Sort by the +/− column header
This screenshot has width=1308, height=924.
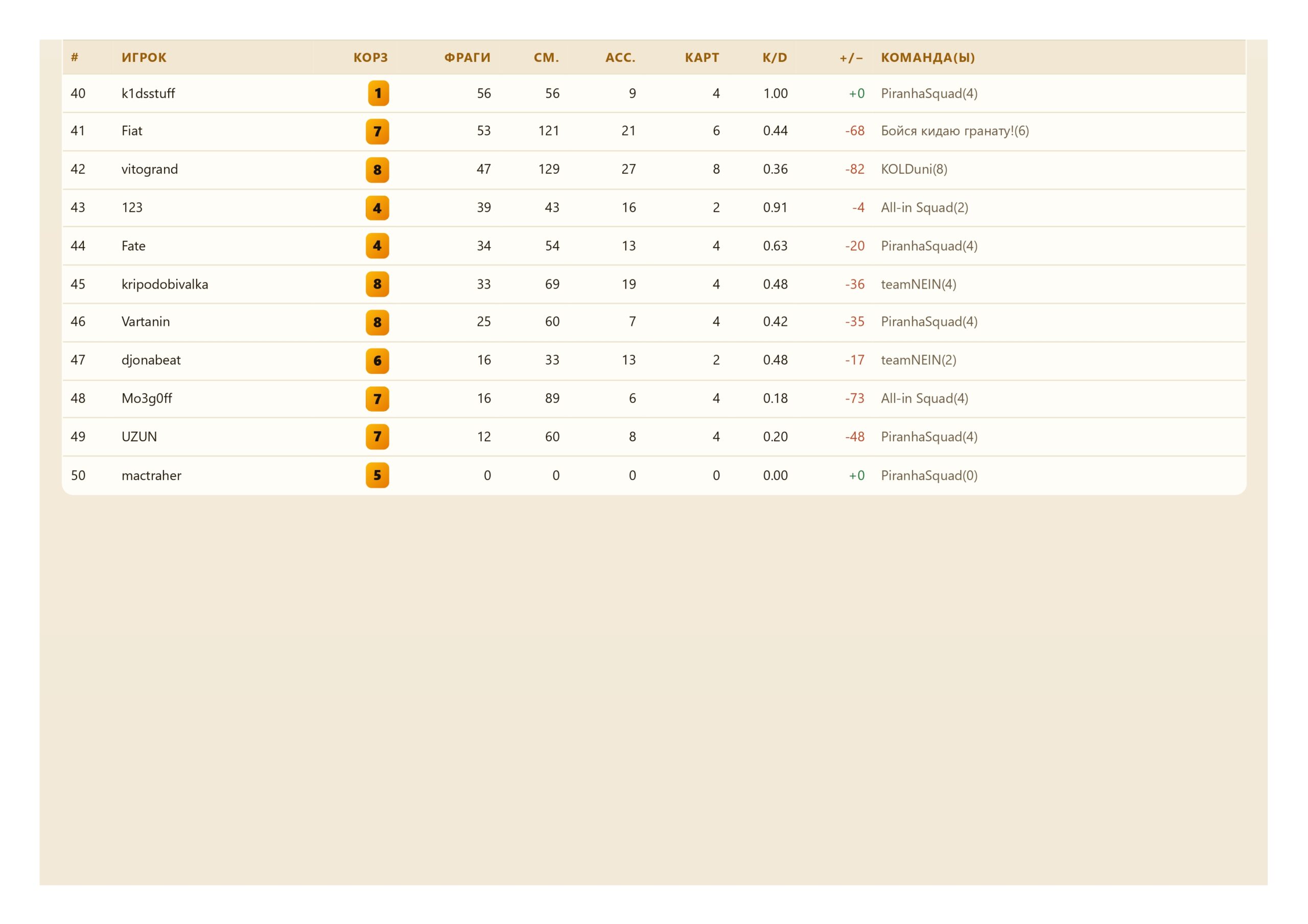pyautogui.click(x=851, y=58)
